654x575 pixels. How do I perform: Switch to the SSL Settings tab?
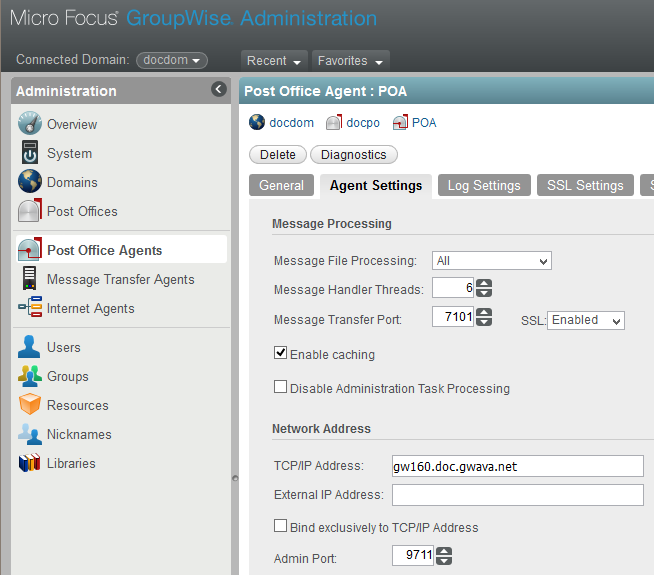[x=585, y=185]
